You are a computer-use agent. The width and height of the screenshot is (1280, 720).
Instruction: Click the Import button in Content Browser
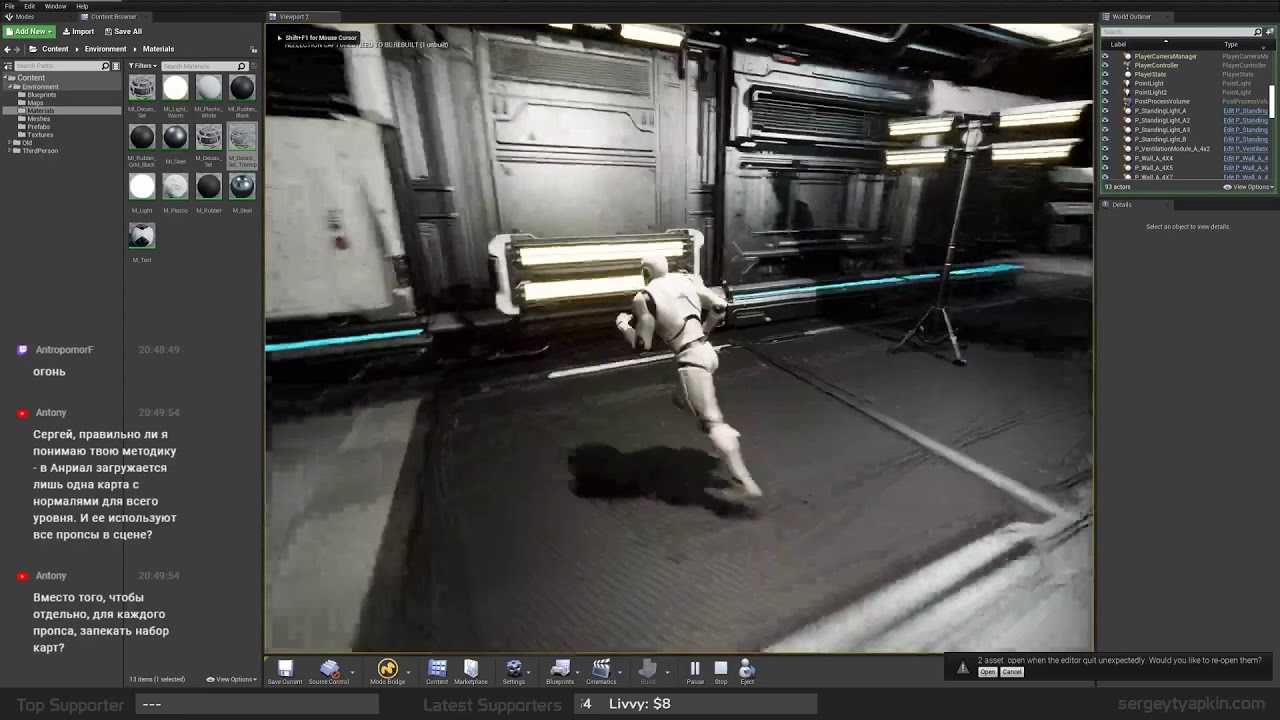tap(78, 31)
